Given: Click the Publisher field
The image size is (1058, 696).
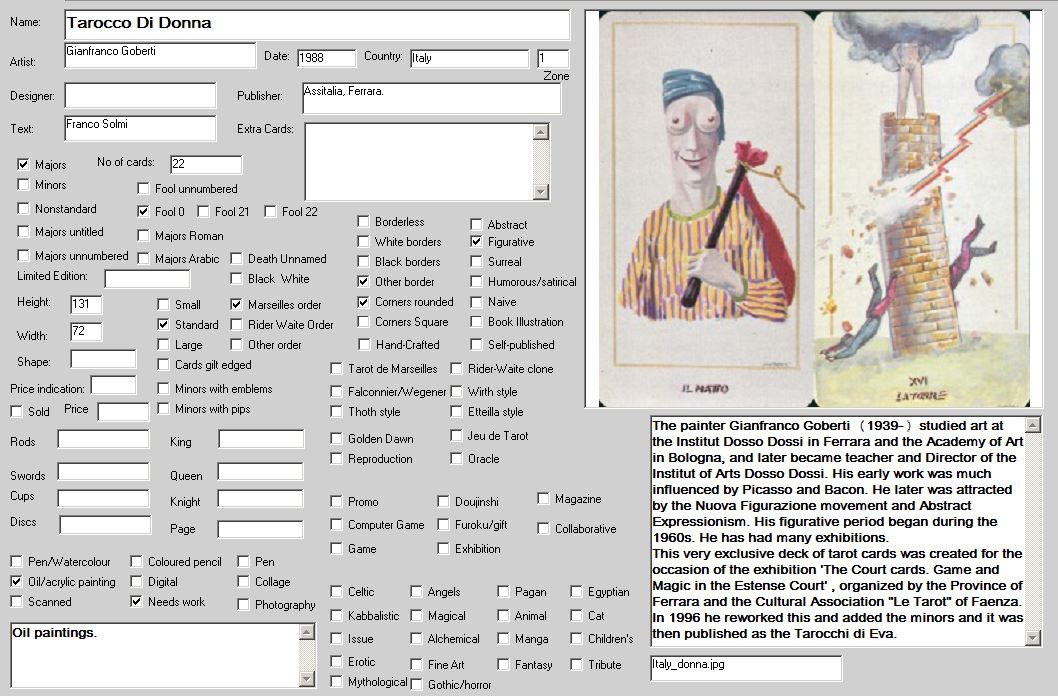Looking at the screenshot, I should click(430, 99).
